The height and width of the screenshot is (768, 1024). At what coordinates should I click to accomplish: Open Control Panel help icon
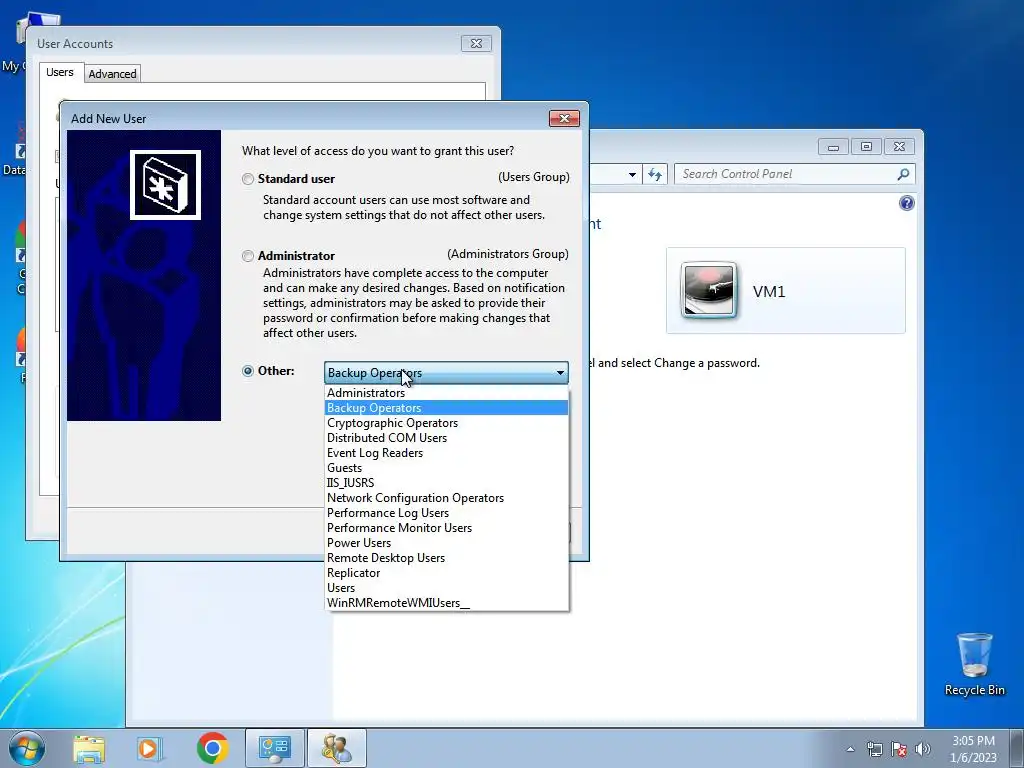[x=906, y=203]
